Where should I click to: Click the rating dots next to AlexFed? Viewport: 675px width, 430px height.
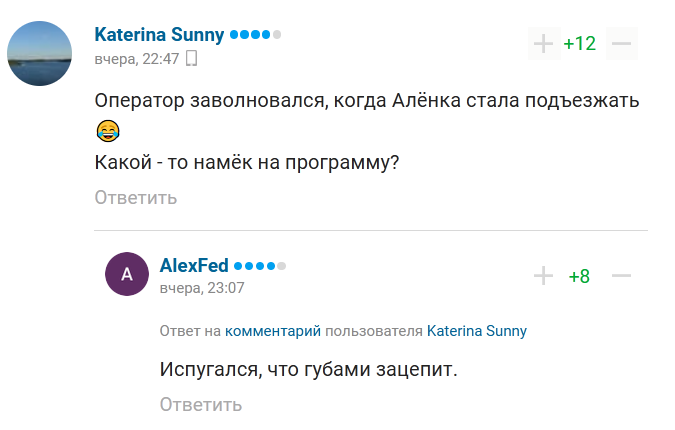click(260, 266)
